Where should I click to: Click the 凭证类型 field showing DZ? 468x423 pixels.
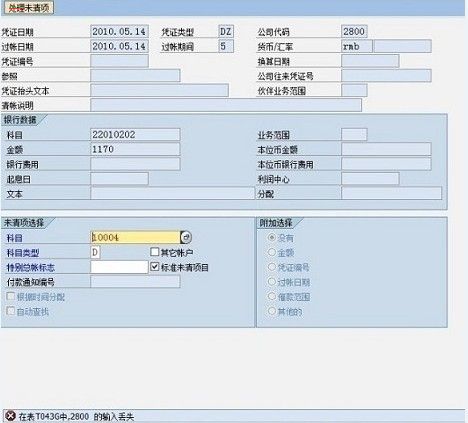226,32
